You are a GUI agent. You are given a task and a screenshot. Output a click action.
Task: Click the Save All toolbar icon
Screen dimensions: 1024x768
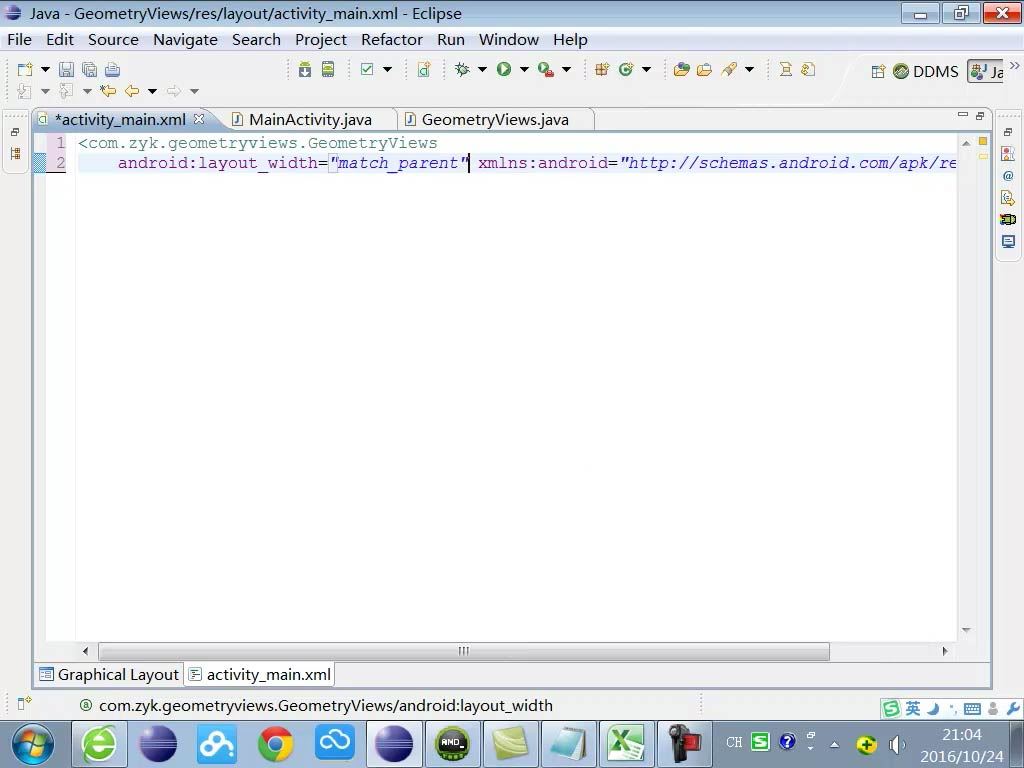(x=89, y=69)
